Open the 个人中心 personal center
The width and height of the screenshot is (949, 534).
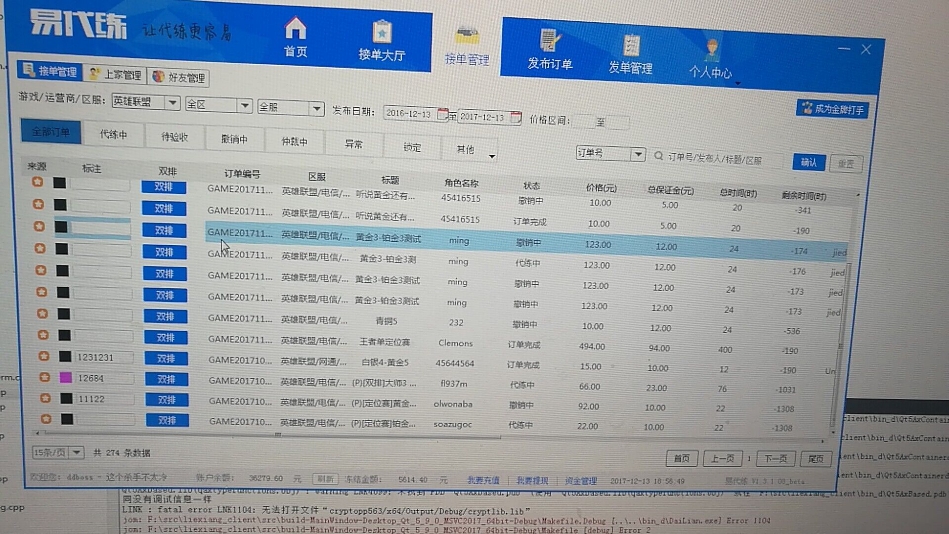click(711, 58)
